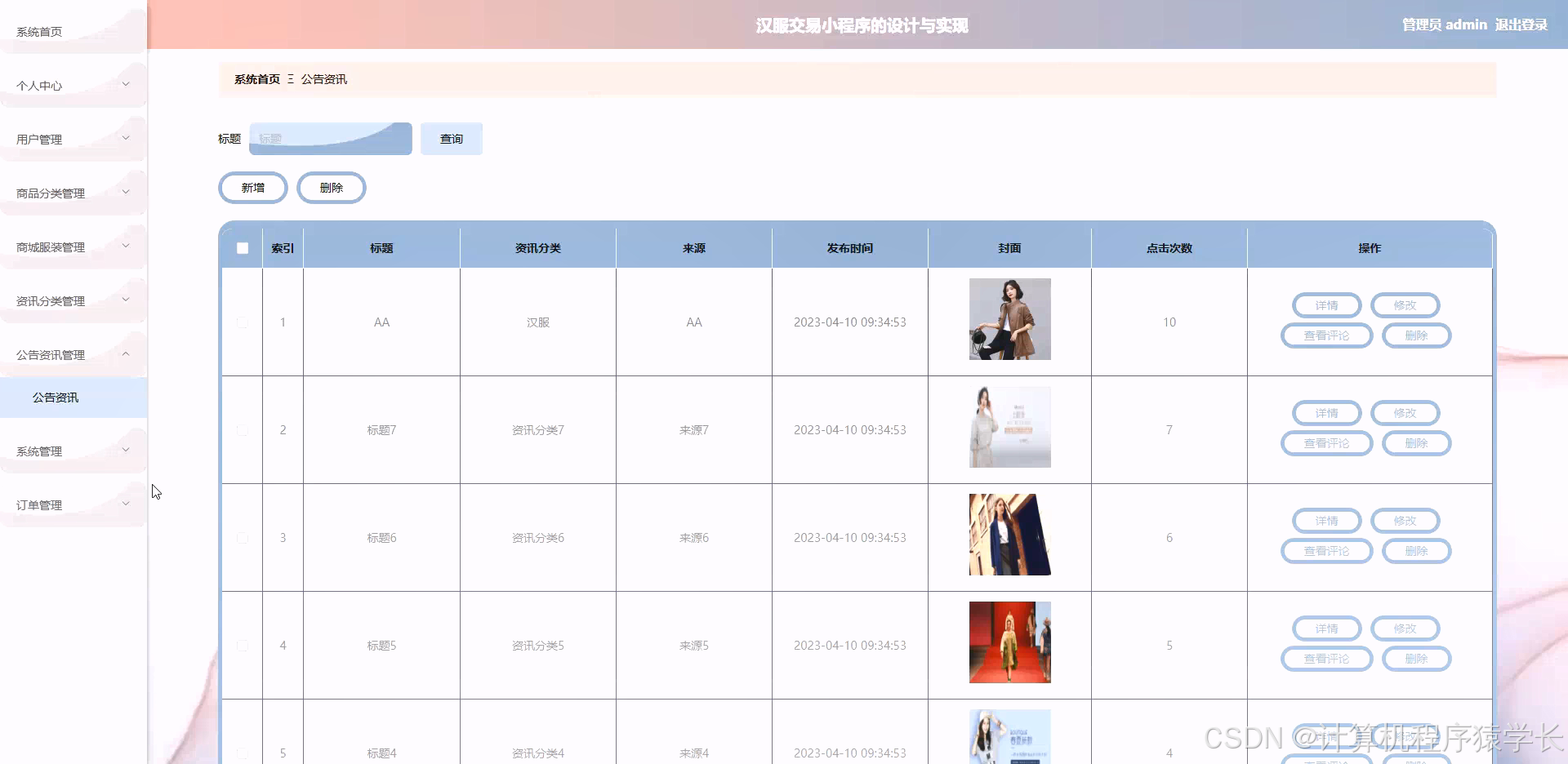Open 详情 for the 标题7 row
Image resolution: width=1568 pixels, height=764 pixels.
tap(1327, 413)
